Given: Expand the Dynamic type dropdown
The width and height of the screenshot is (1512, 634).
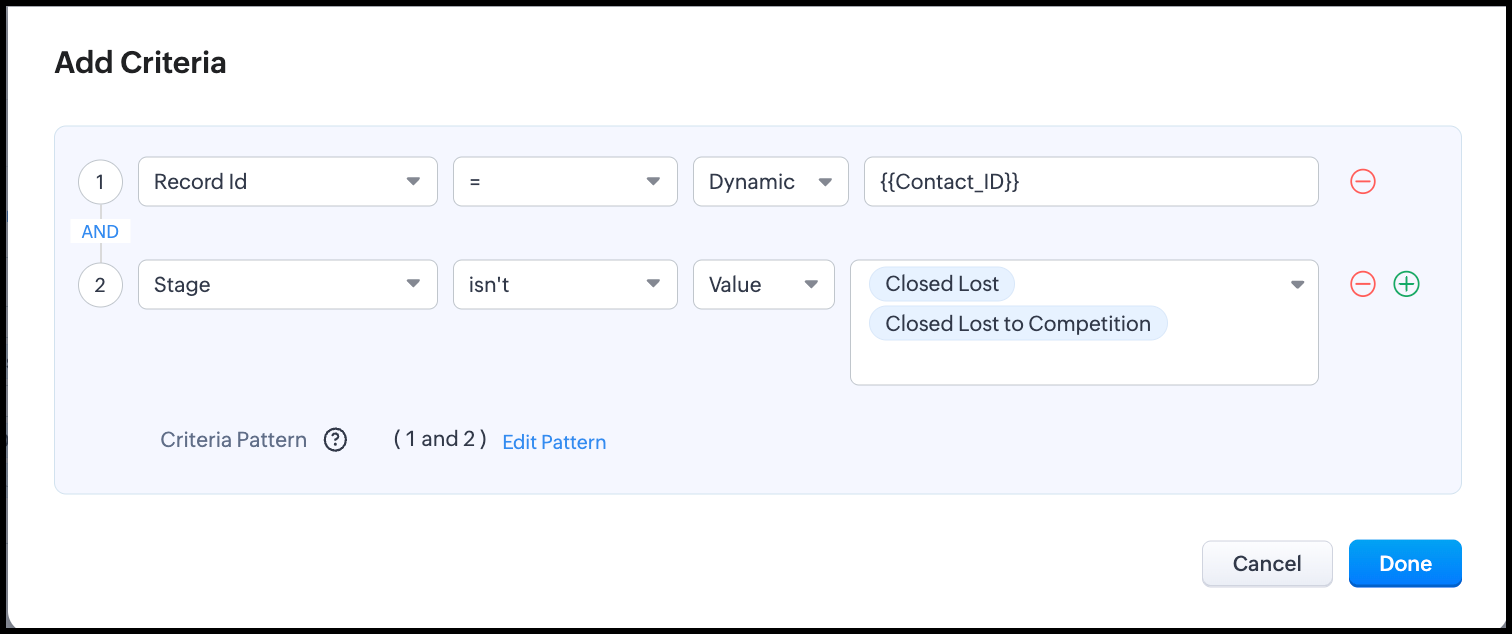Looking at the screenshot, I should point(770,182).
